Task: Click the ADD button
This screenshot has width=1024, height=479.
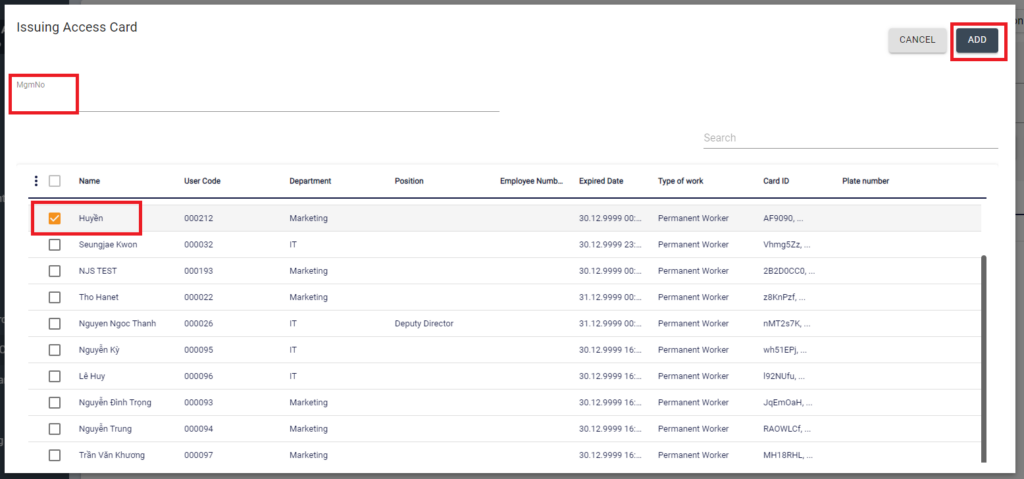Action: coord(977,40)
